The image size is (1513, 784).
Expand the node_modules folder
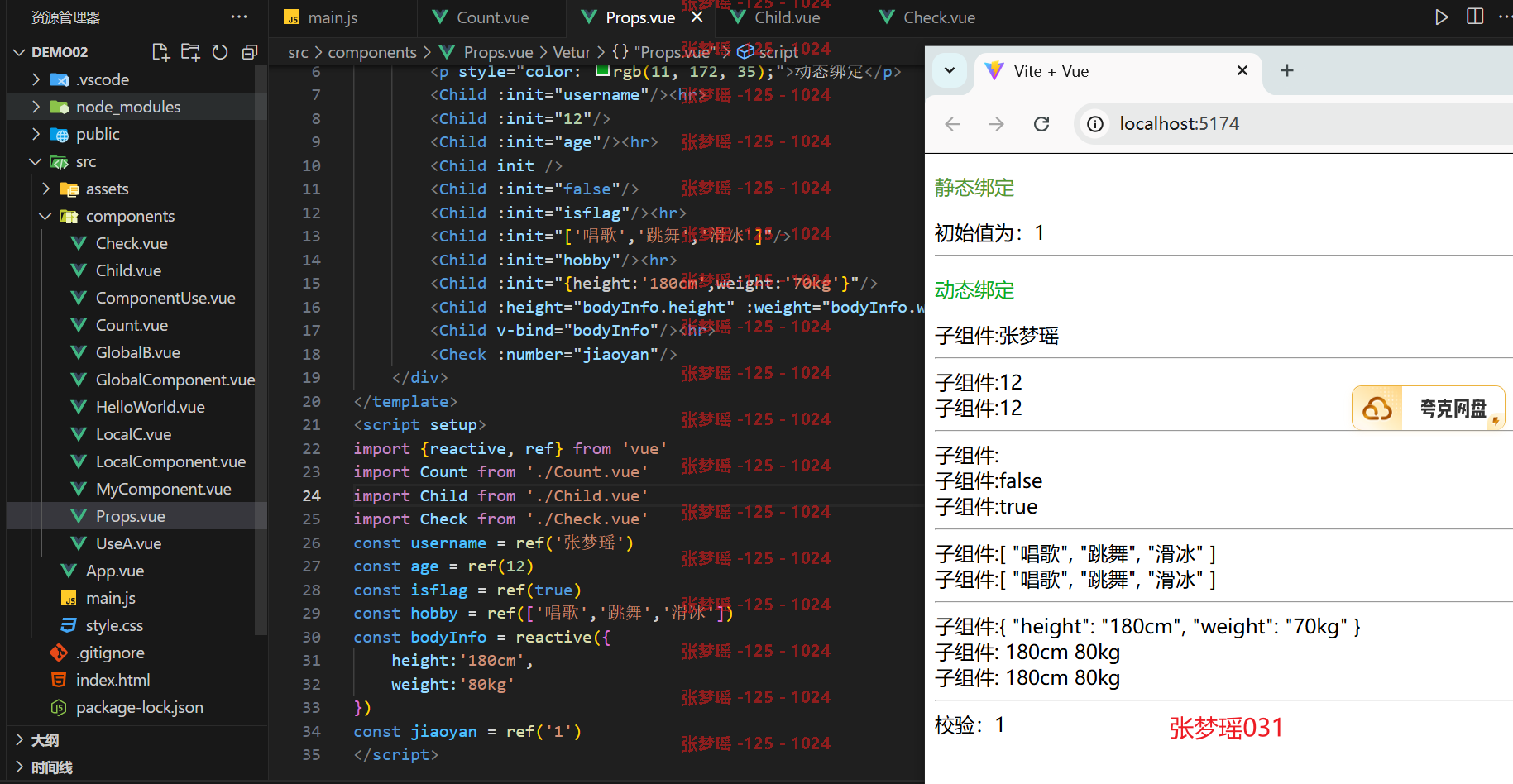click(36, 107)
